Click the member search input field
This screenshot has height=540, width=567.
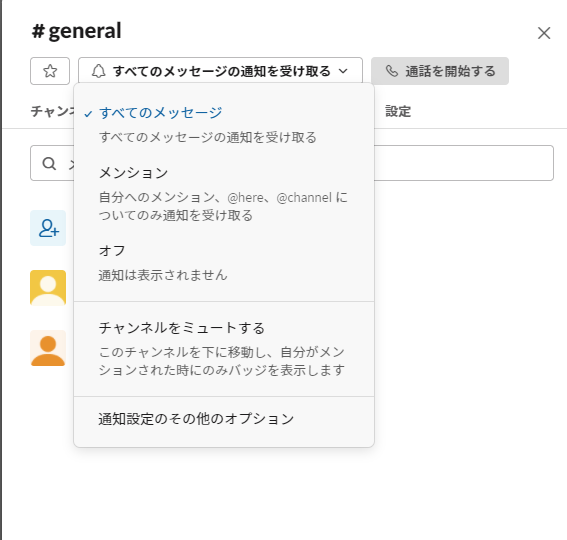pyautogui.click(x=292, y=163)
